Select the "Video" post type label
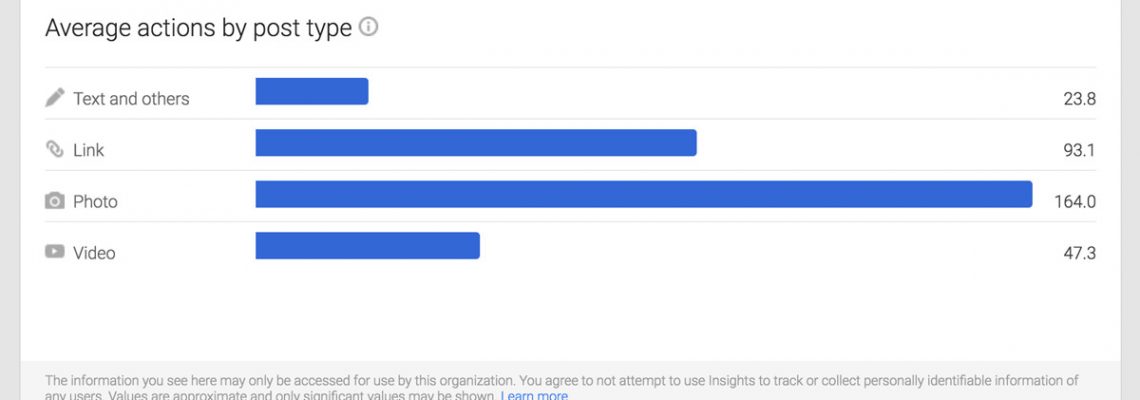1140x400 pixels. point(94,253)
